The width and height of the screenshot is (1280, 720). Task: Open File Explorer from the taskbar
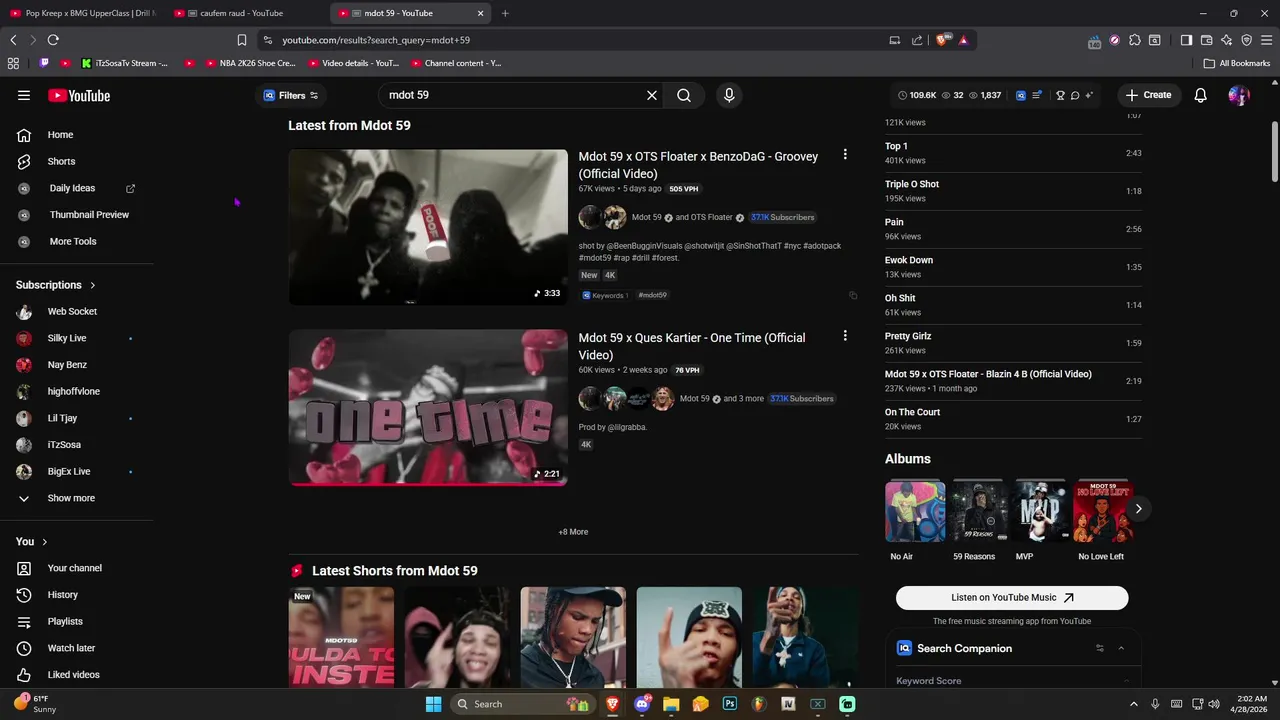671,704
